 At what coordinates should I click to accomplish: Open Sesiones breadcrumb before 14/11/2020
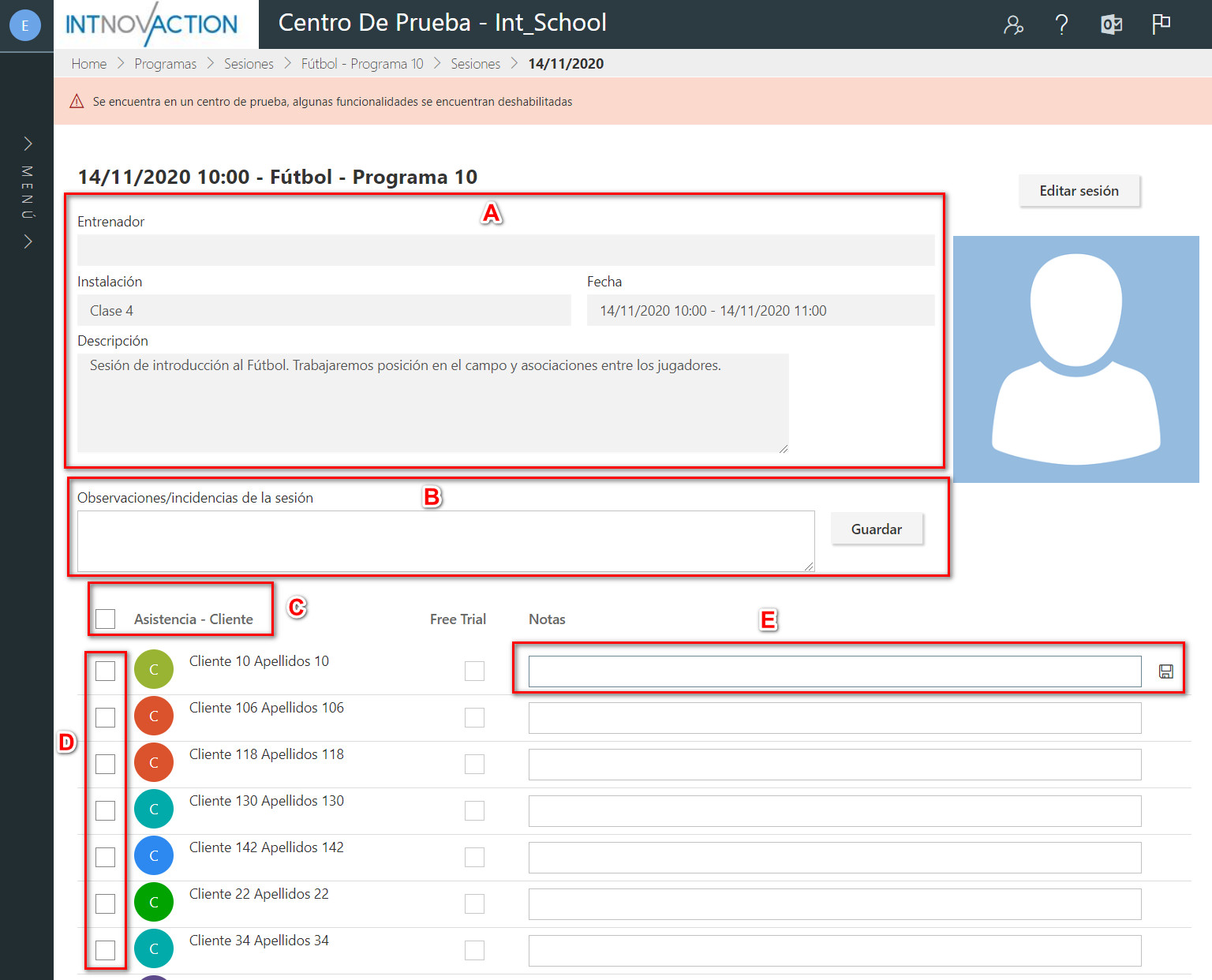(x=476, y=64)
